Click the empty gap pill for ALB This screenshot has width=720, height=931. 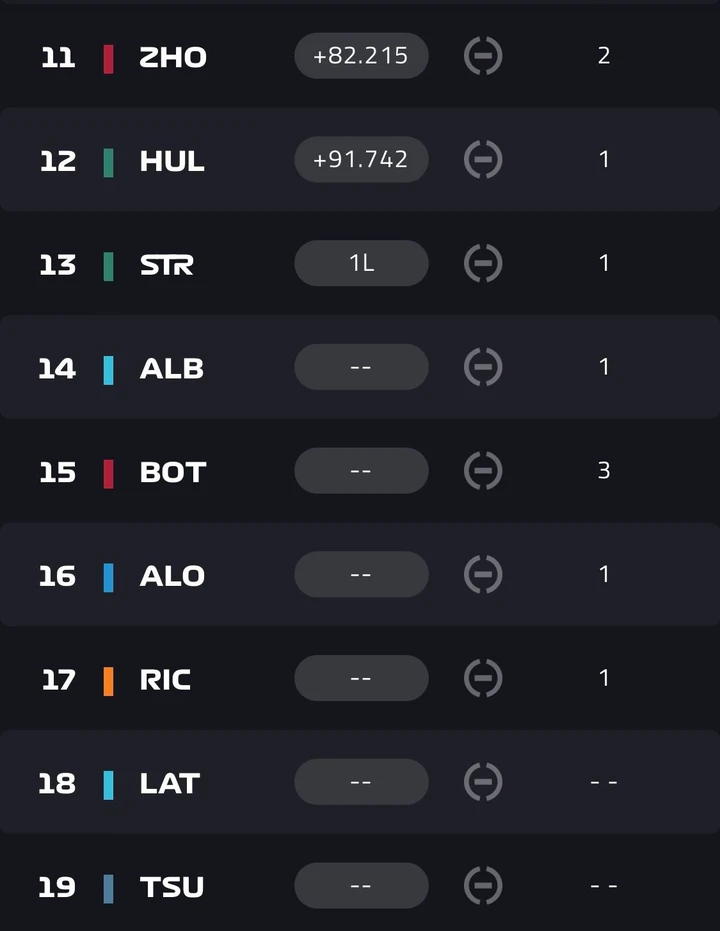(361, 367)
